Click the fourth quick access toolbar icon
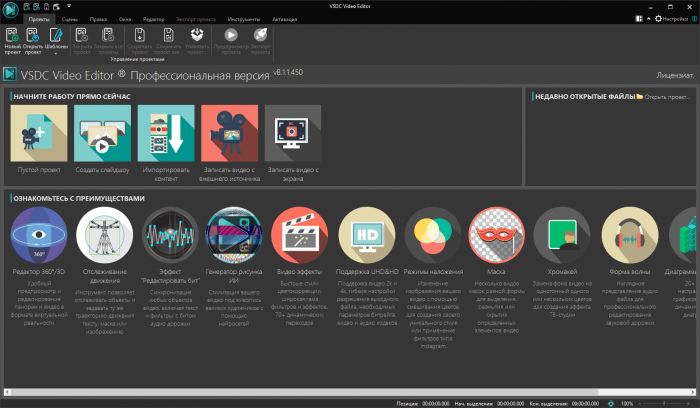This screenshot has width=700, height=408. pos(56,6)
